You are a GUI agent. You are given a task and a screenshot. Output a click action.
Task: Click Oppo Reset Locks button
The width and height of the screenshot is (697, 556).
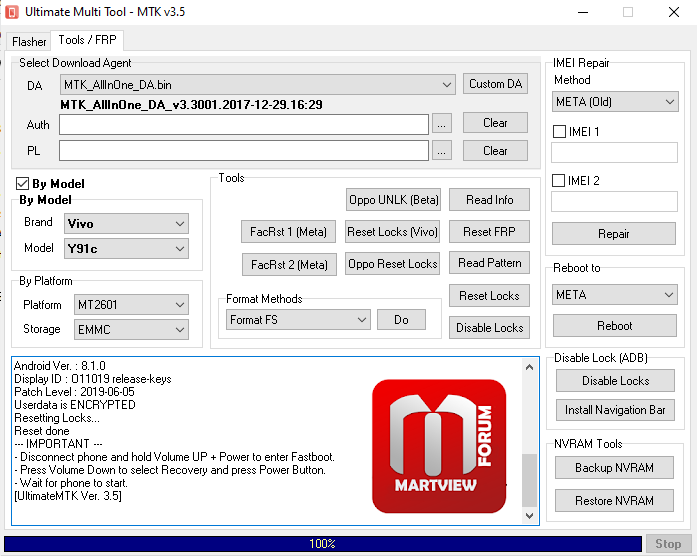click(393, 264)
